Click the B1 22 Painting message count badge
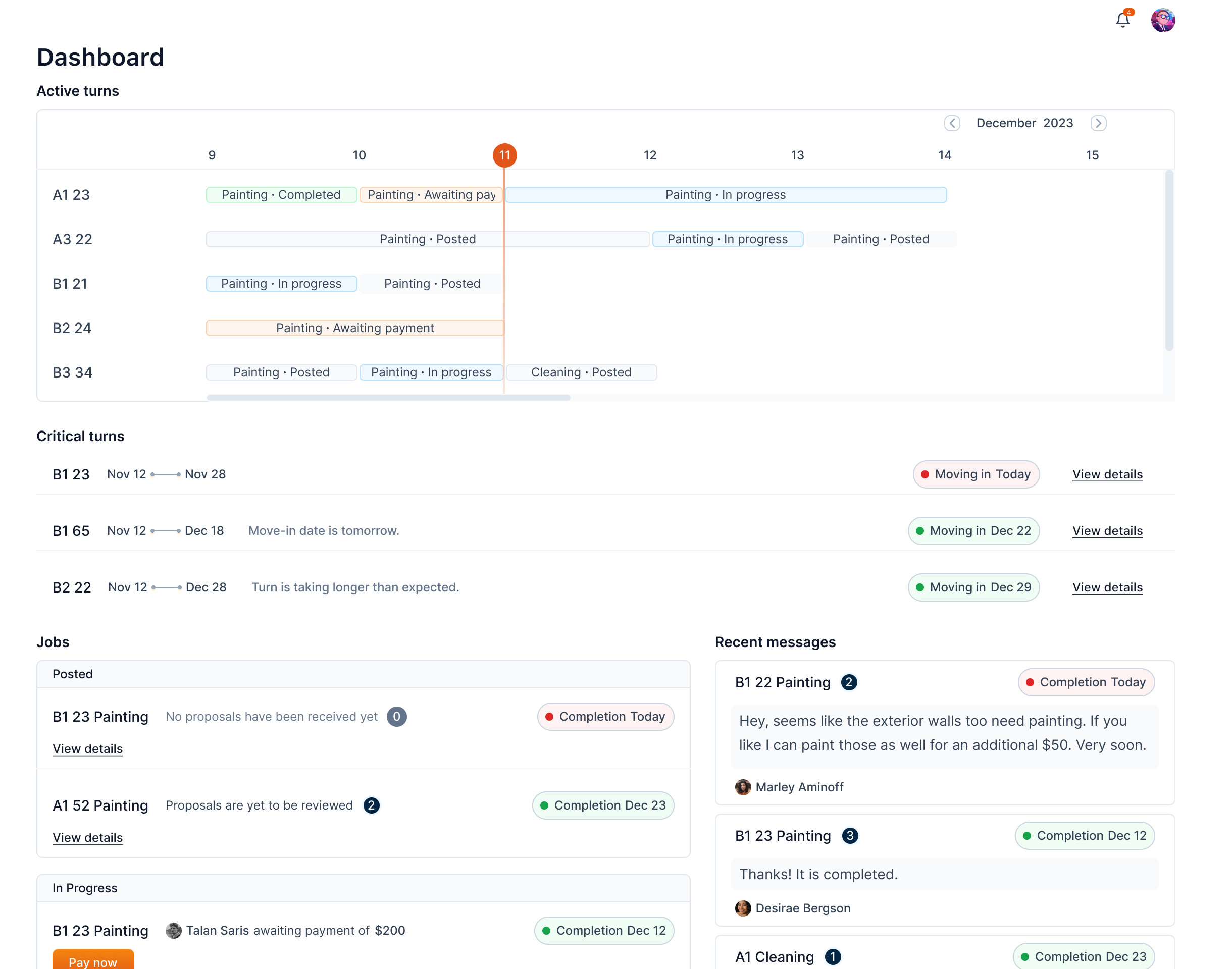Screen dimensions: 1232x969 point(848,682)
